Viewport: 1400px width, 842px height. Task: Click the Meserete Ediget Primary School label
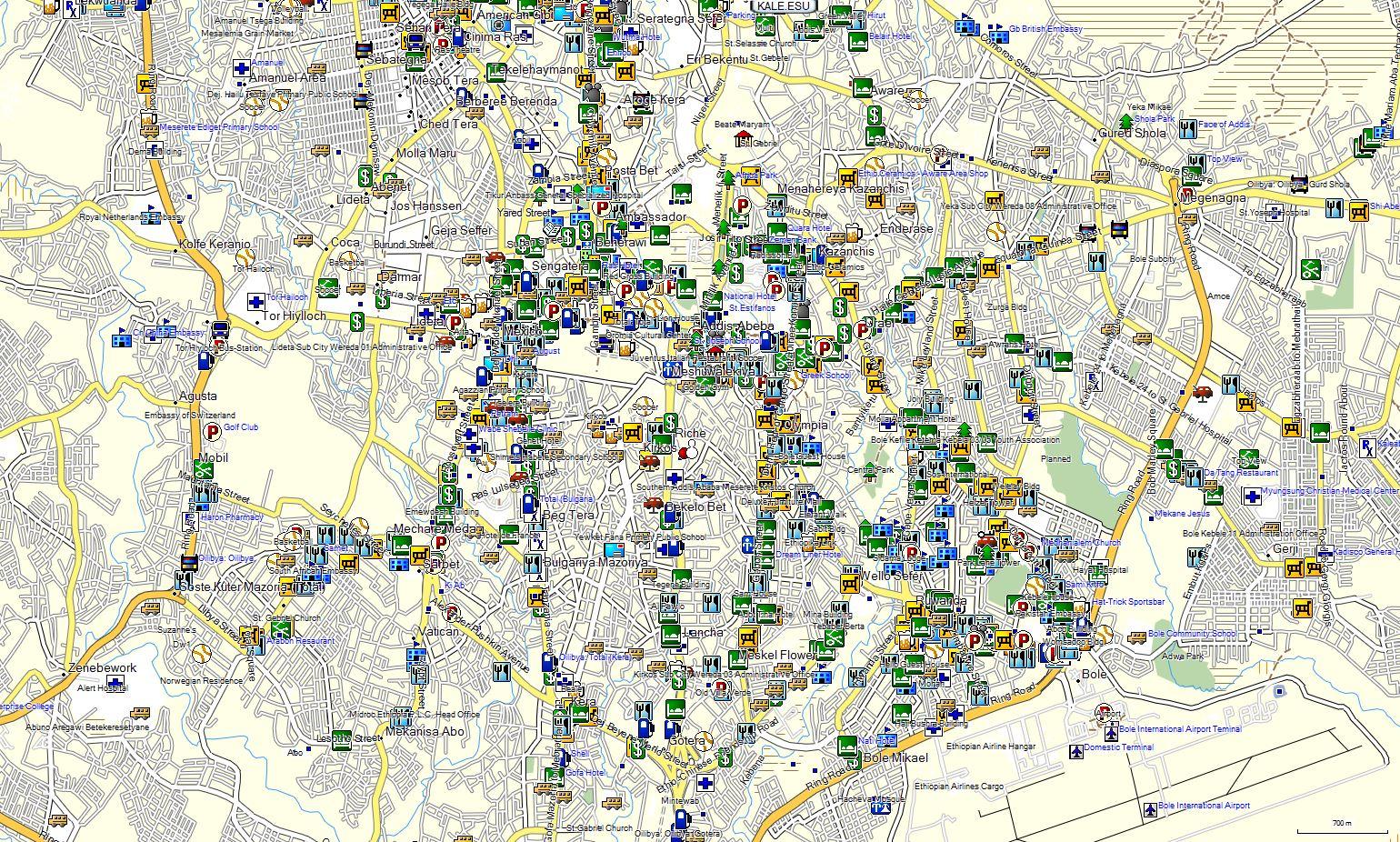219,127
